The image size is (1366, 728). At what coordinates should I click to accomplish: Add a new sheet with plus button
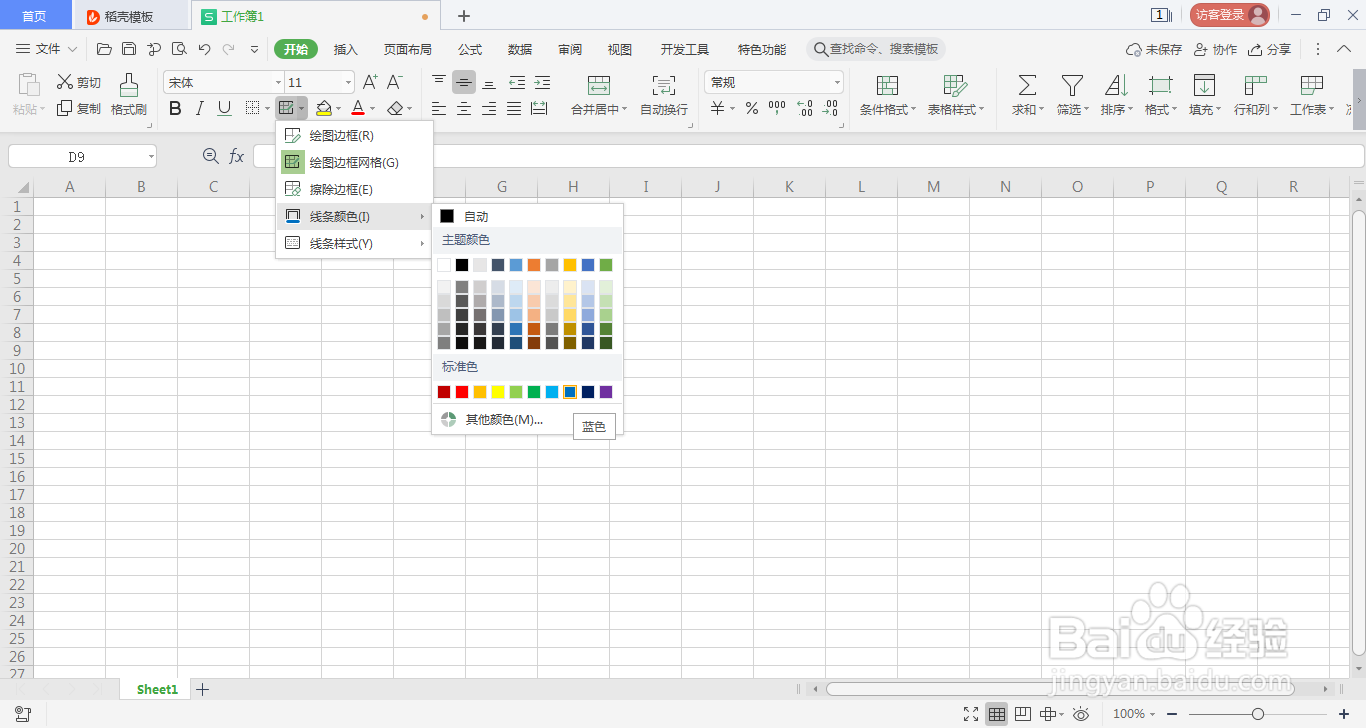[x=202, y=689]
